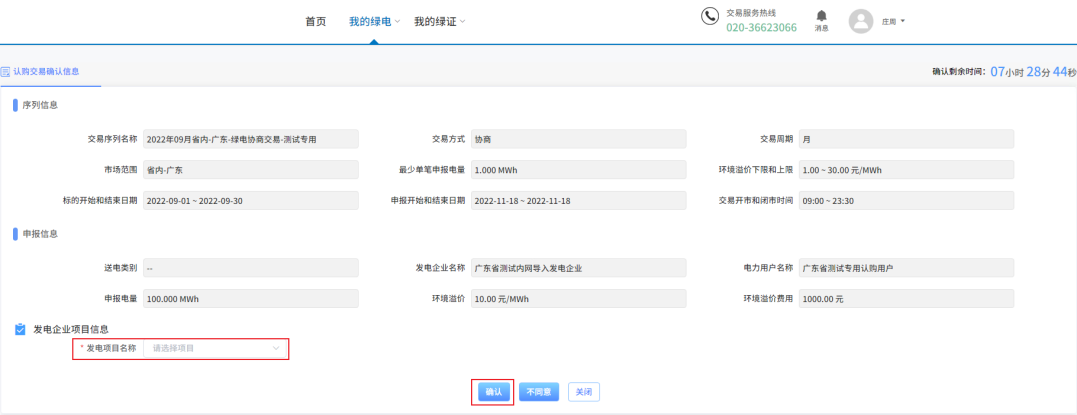Screen dimensions: 1077x415
Task: Click the 环境溢价 field showing 10.00 元/MWh
Action: click(578, 298)
